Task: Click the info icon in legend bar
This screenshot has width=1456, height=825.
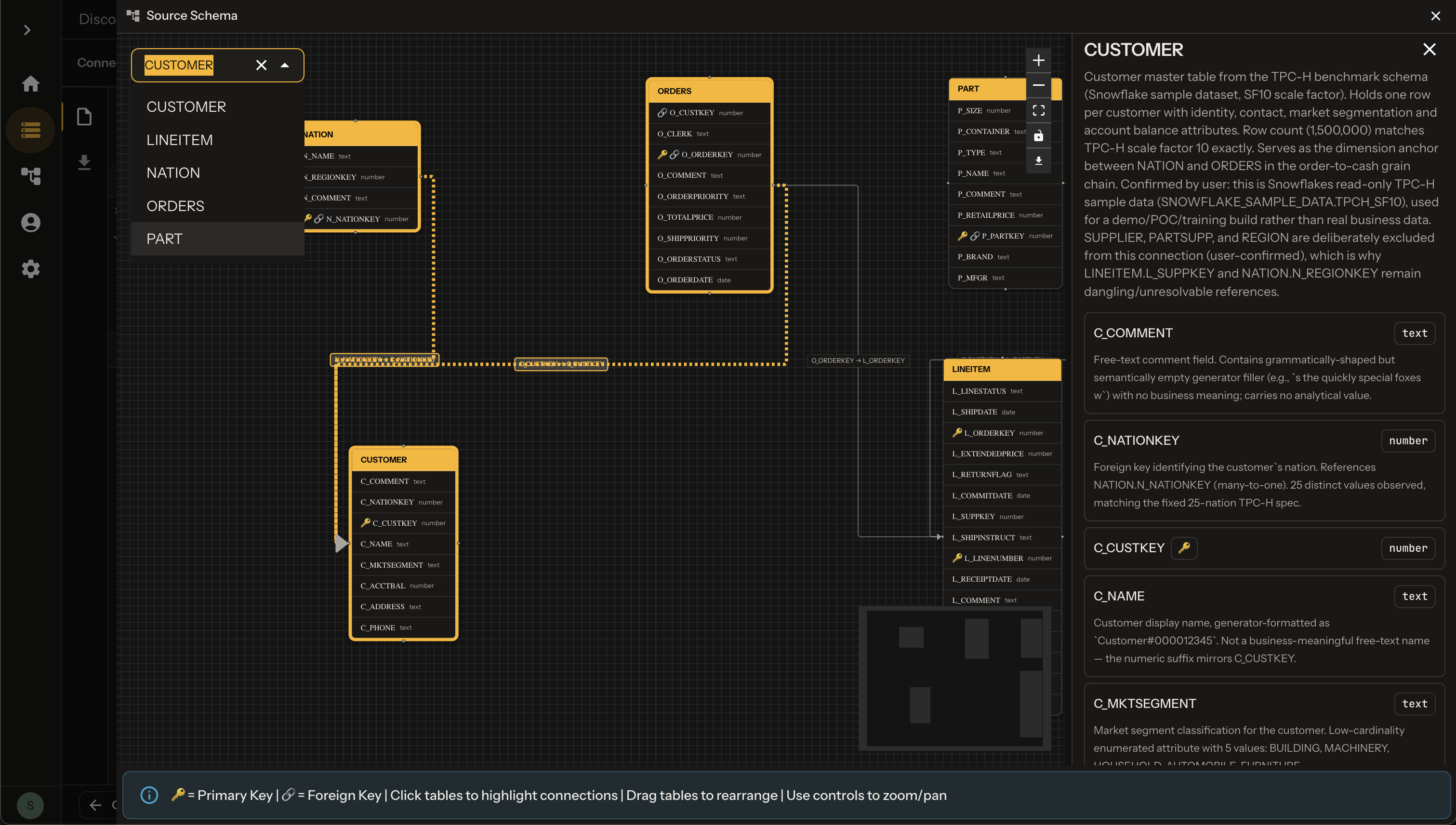Action: 149,795
